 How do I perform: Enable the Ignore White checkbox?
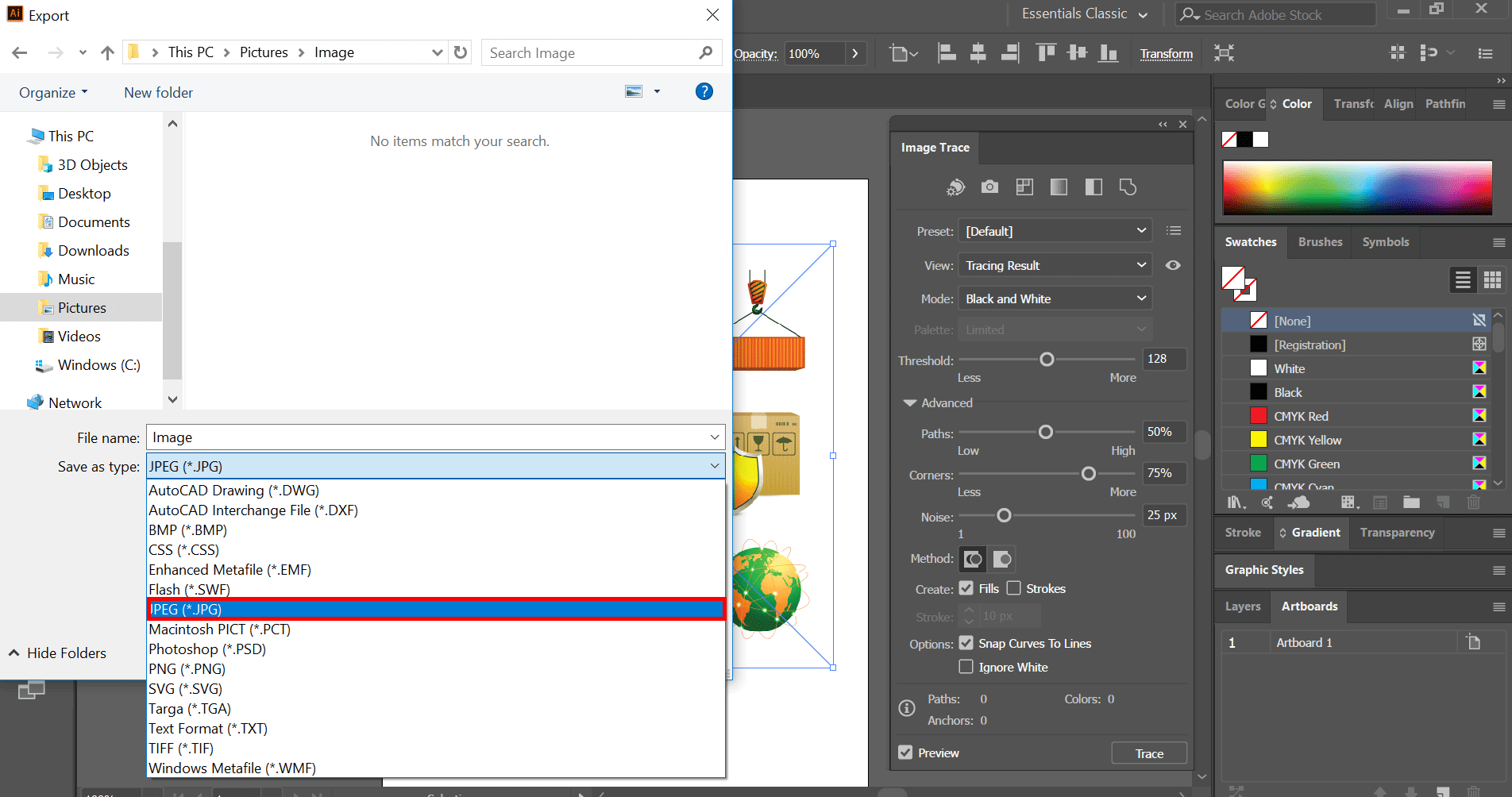point(966,667)
